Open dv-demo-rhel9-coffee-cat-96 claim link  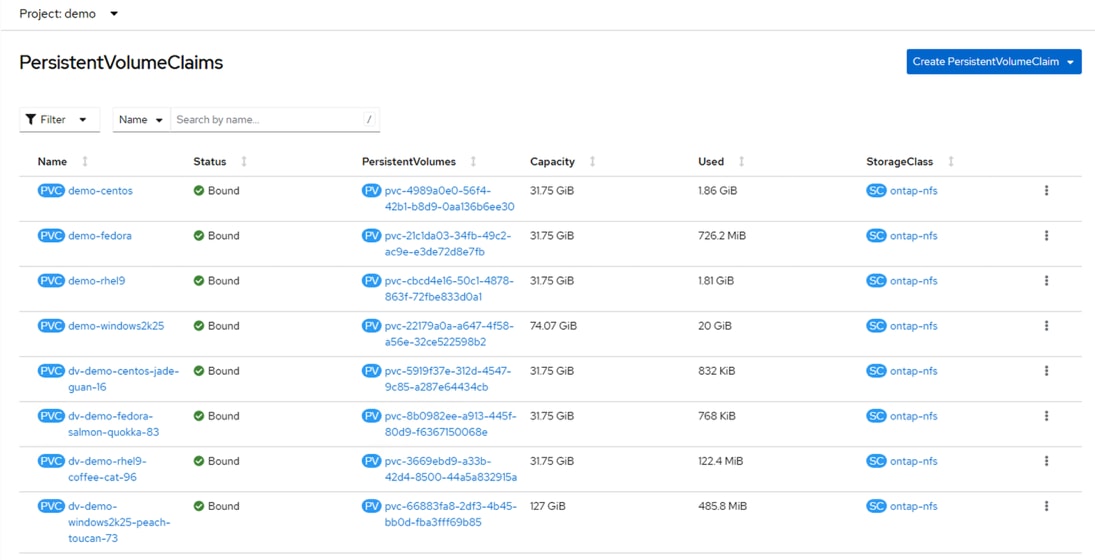pyautogui.click(x=108, y=469)
